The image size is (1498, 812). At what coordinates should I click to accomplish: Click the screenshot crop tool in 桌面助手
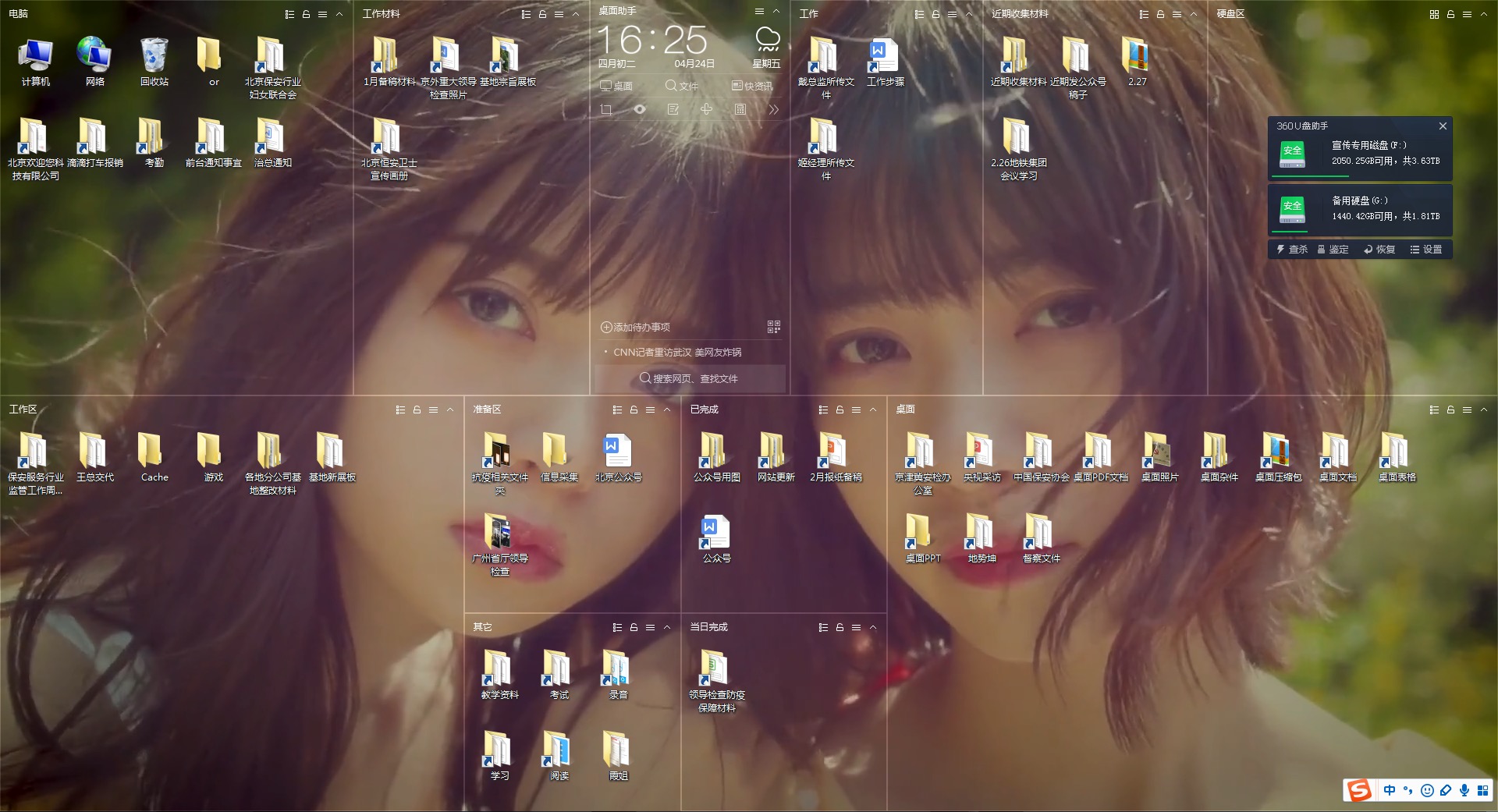[x=606, y=110]
